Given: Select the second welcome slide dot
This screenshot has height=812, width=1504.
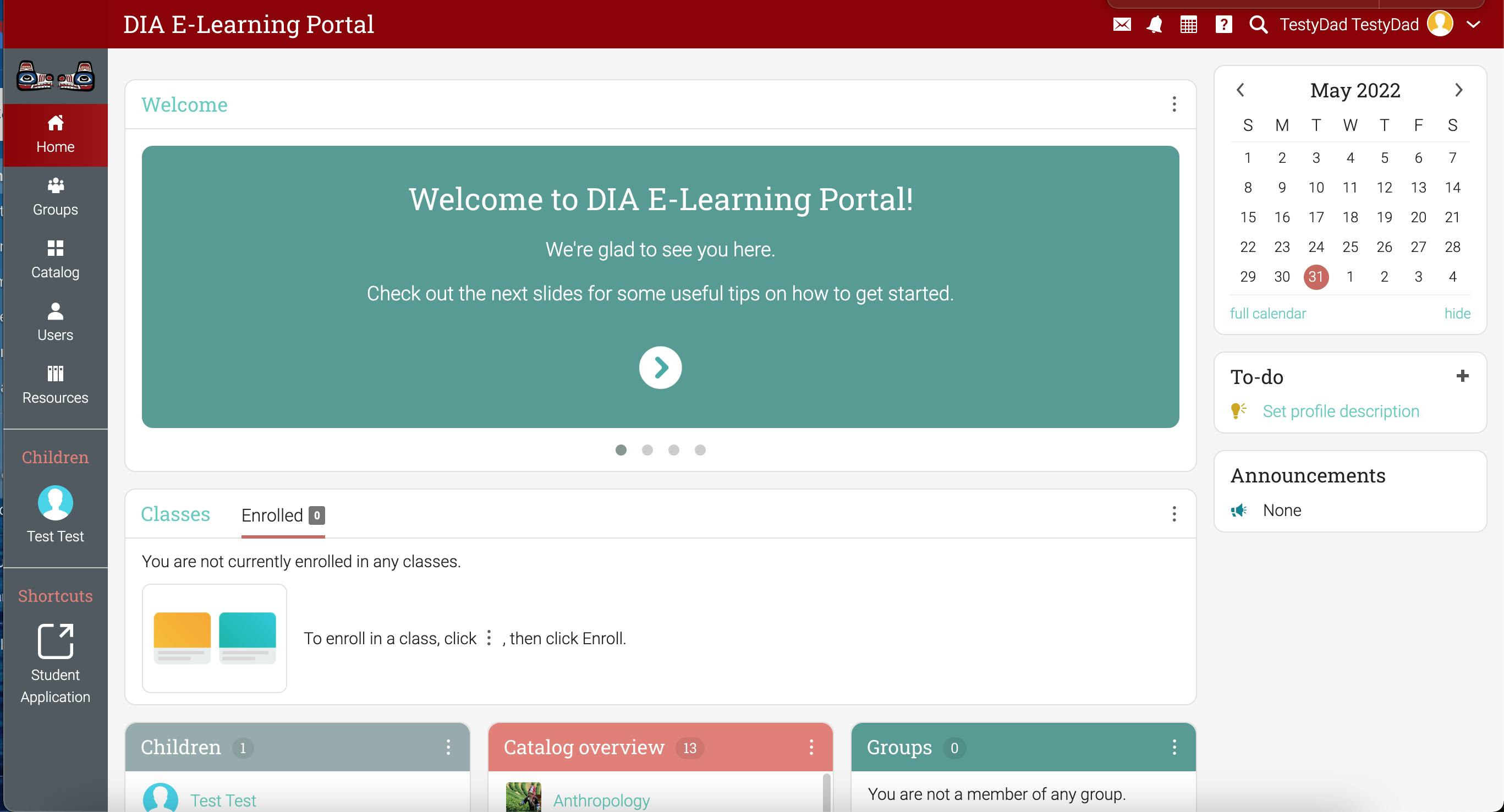Looking at the screenshot, I should click(x=647, y=449).
